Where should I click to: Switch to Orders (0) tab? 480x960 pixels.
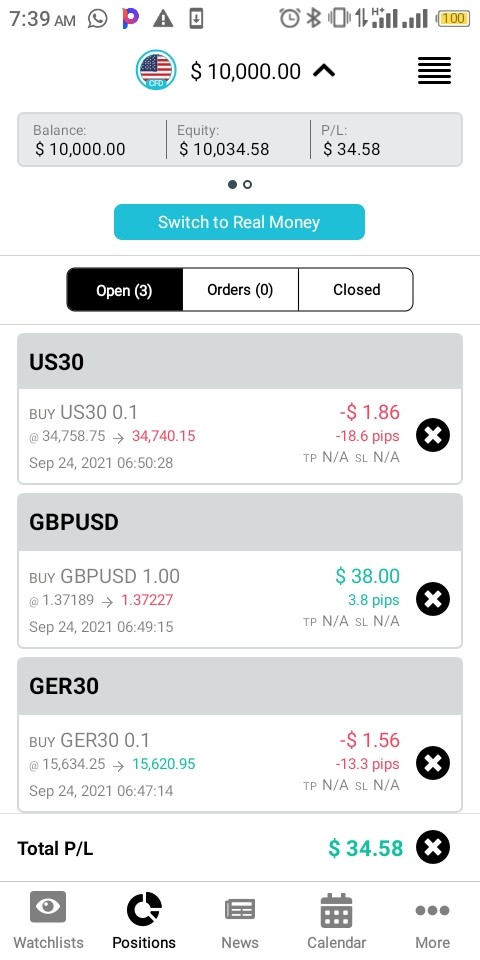(240, 290)
